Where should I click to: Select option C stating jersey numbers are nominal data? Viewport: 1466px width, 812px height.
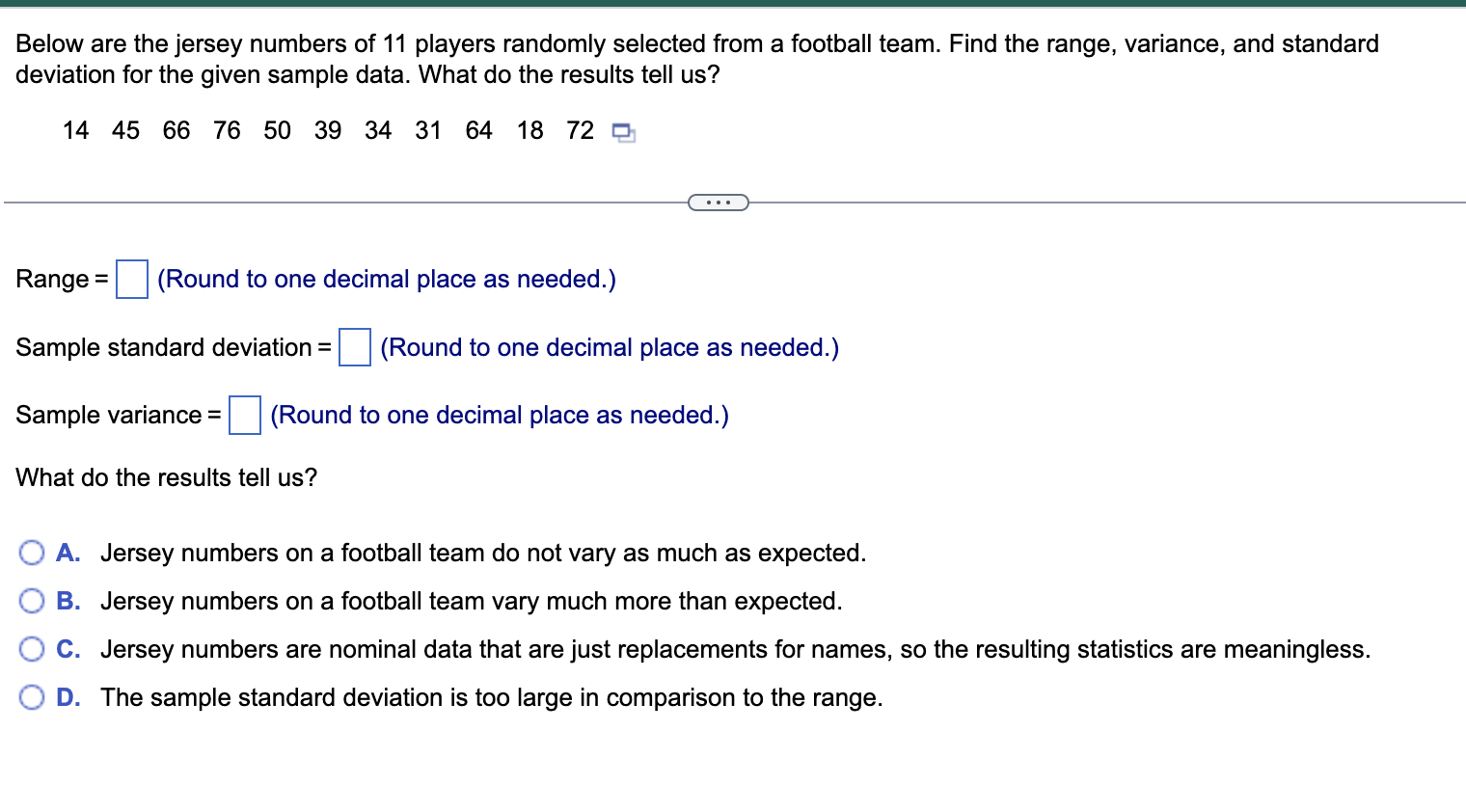tap(32, 648)
